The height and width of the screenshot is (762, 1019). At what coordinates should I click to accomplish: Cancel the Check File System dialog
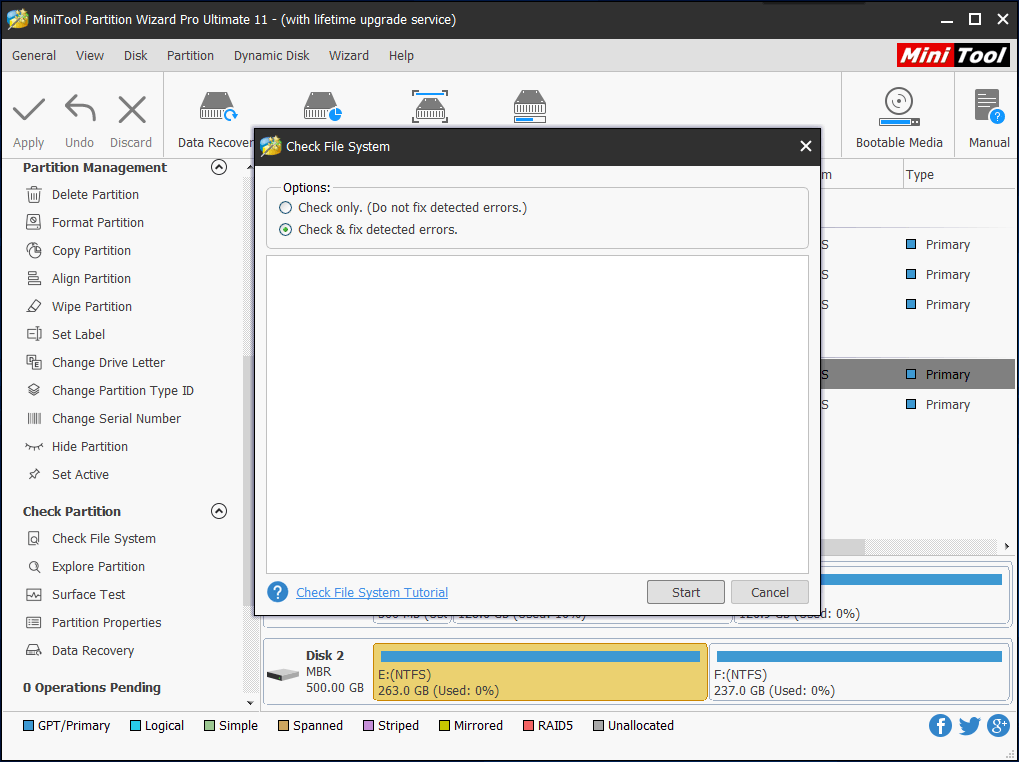point(770,592)
